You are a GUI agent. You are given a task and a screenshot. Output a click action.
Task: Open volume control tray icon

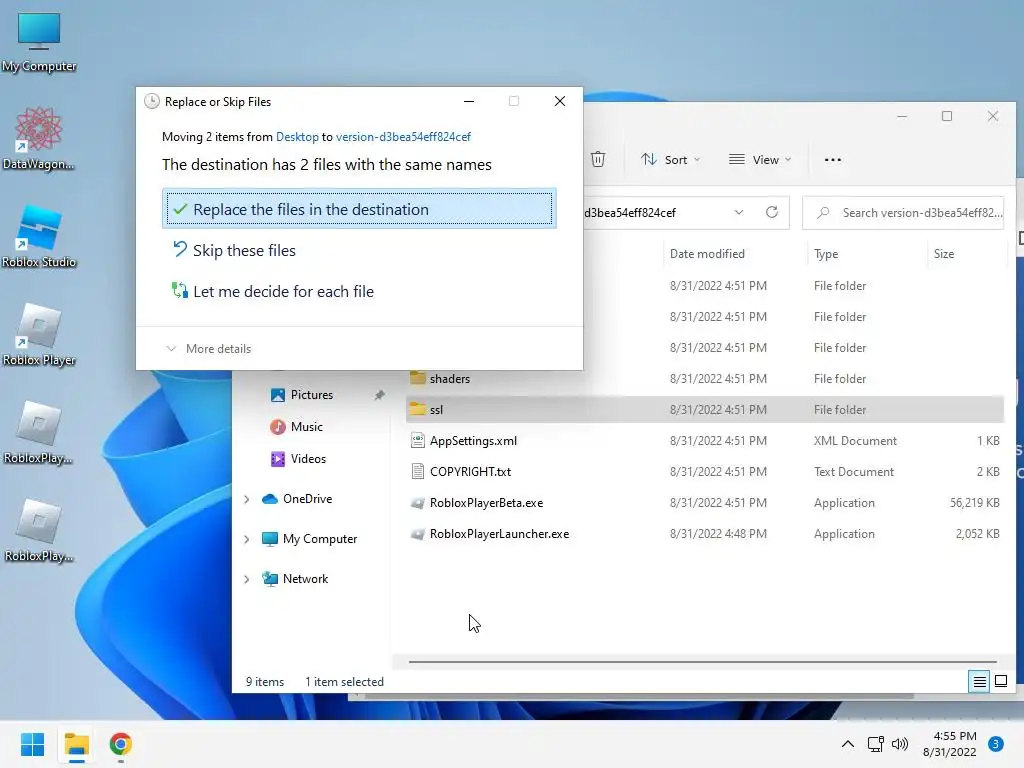click(900, 744)
